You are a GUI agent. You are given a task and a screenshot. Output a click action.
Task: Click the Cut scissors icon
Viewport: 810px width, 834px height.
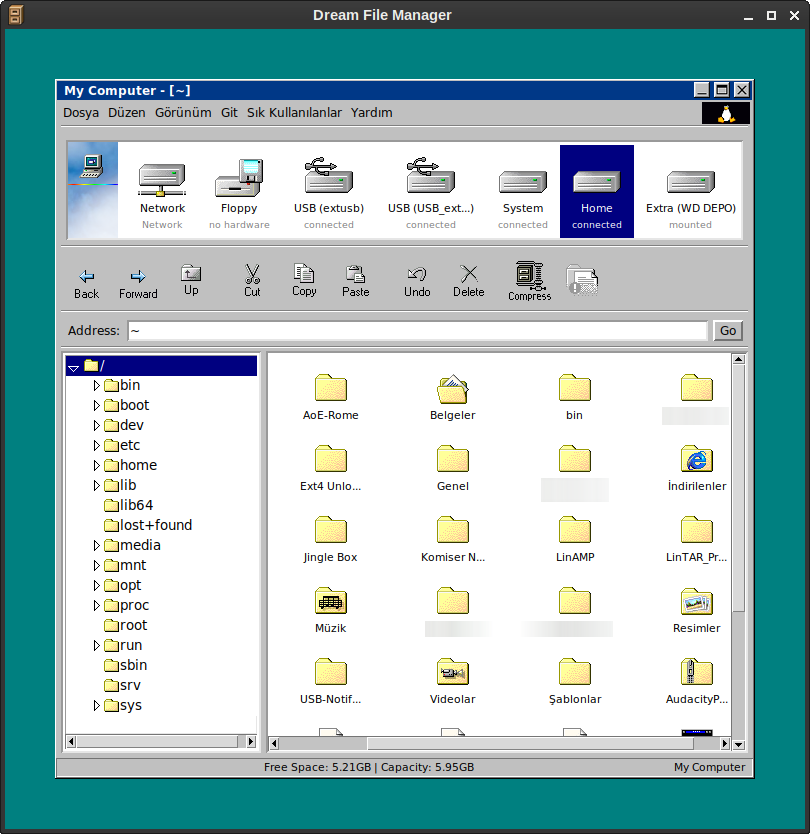[x=252, y=273]
